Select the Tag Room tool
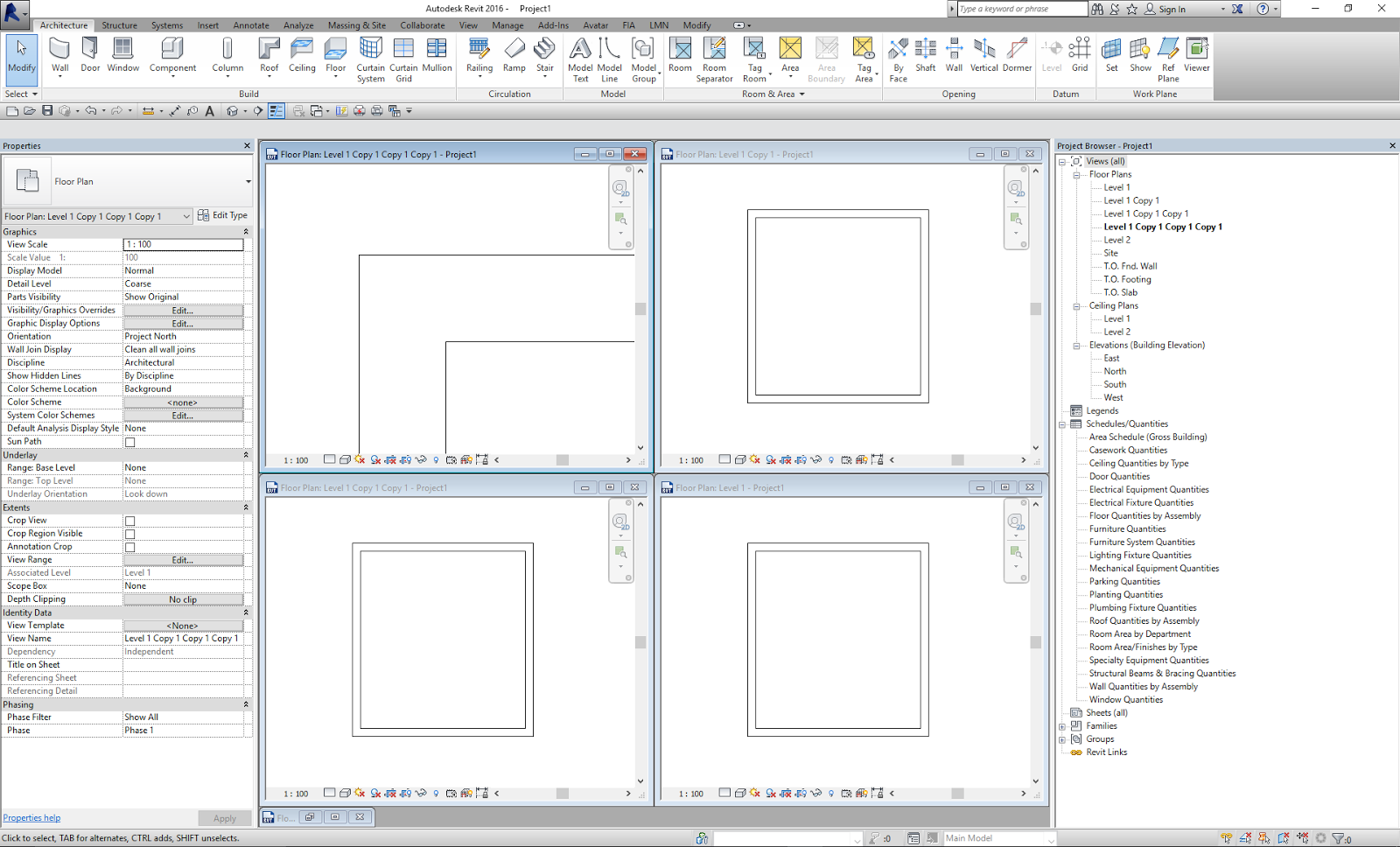1400x847 pixels. click(755, 59)
